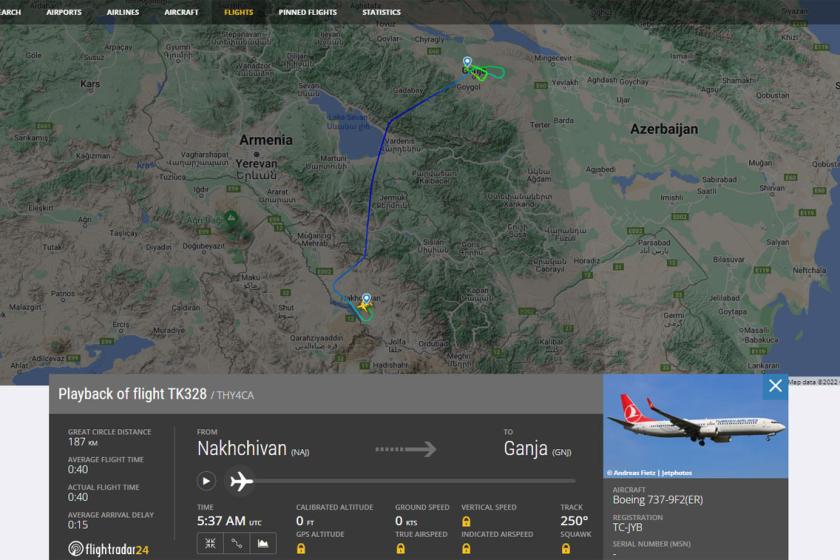
Task: Click the Armenia country label on map
Action: coord(266,140)
